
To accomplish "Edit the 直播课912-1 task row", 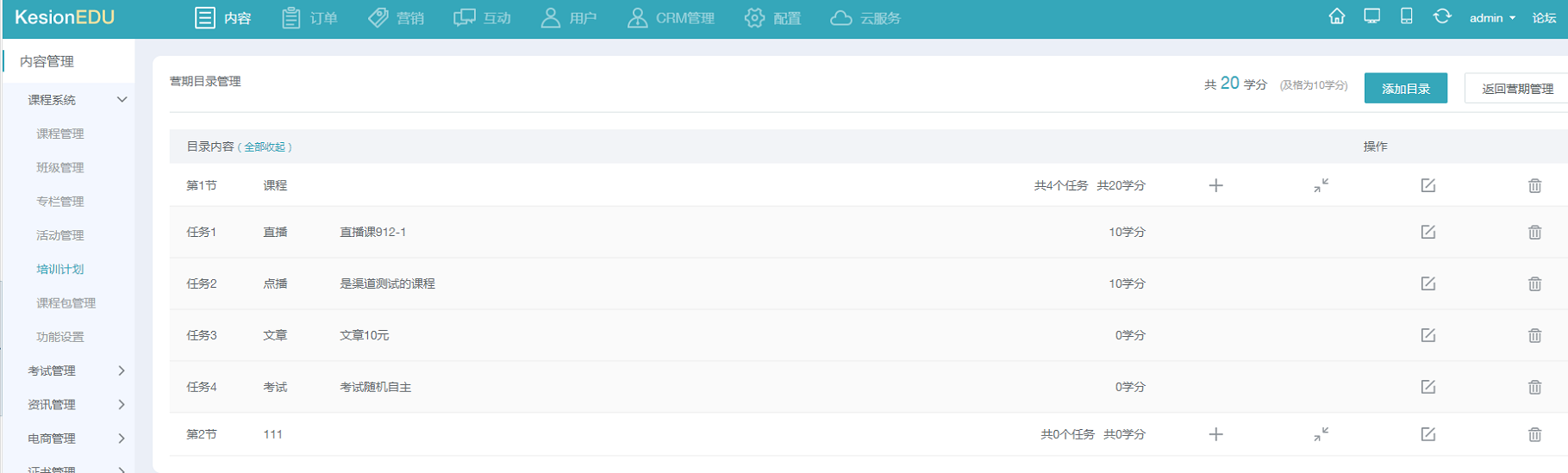I will point(1427,232).
